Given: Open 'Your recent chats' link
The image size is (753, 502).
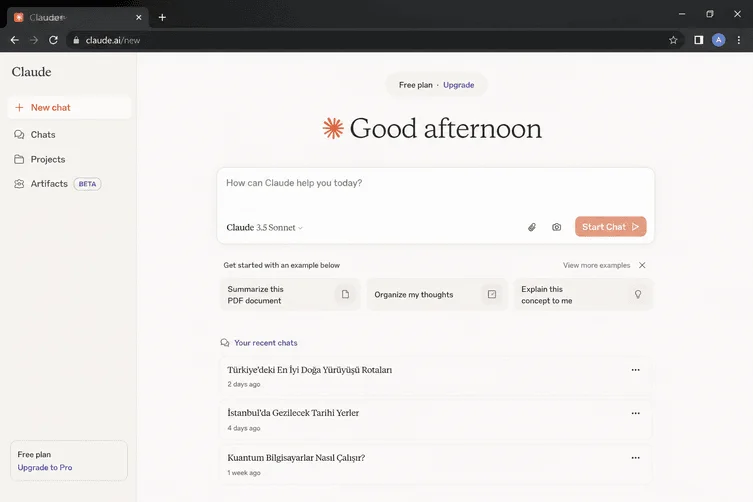Looking at the screenshot, I should 266,343.
